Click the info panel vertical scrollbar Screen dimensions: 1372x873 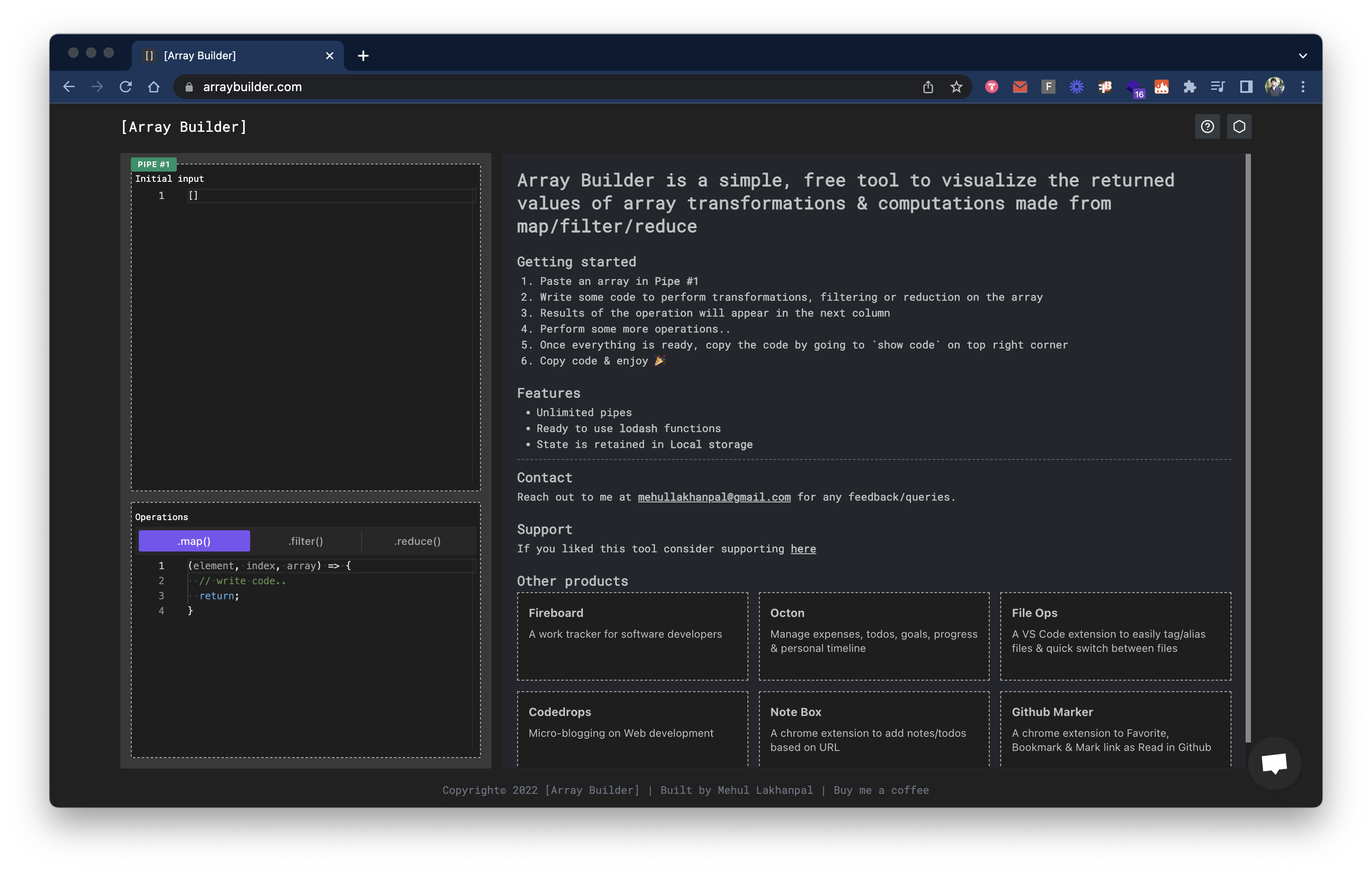(x=1248, y=448)
